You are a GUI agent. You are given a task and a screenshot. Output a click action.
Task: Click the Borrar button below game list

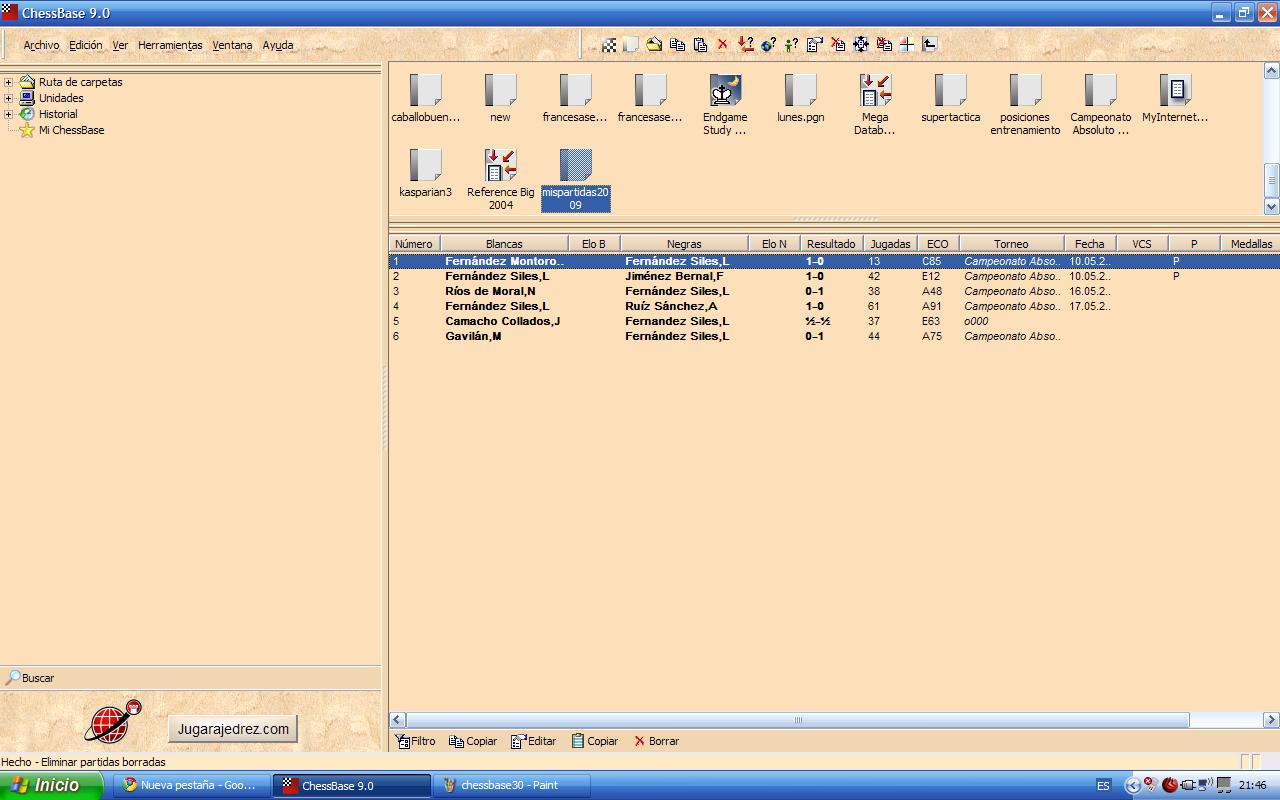pos(656,741)
